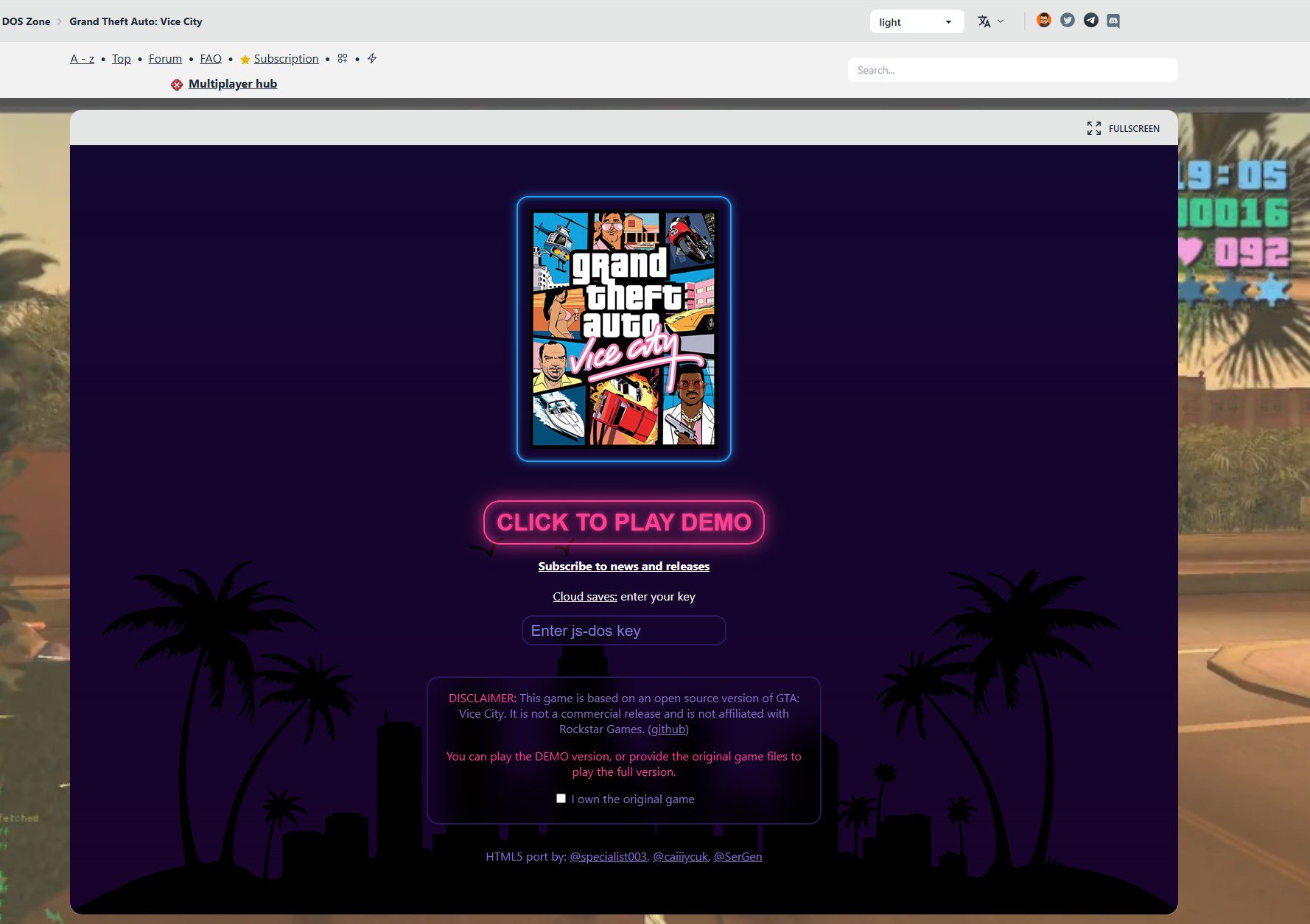This screenshot has width=1310, height=924.
Task: Open the Subscribe to news and releases link
Action: [x=623, y=566]
